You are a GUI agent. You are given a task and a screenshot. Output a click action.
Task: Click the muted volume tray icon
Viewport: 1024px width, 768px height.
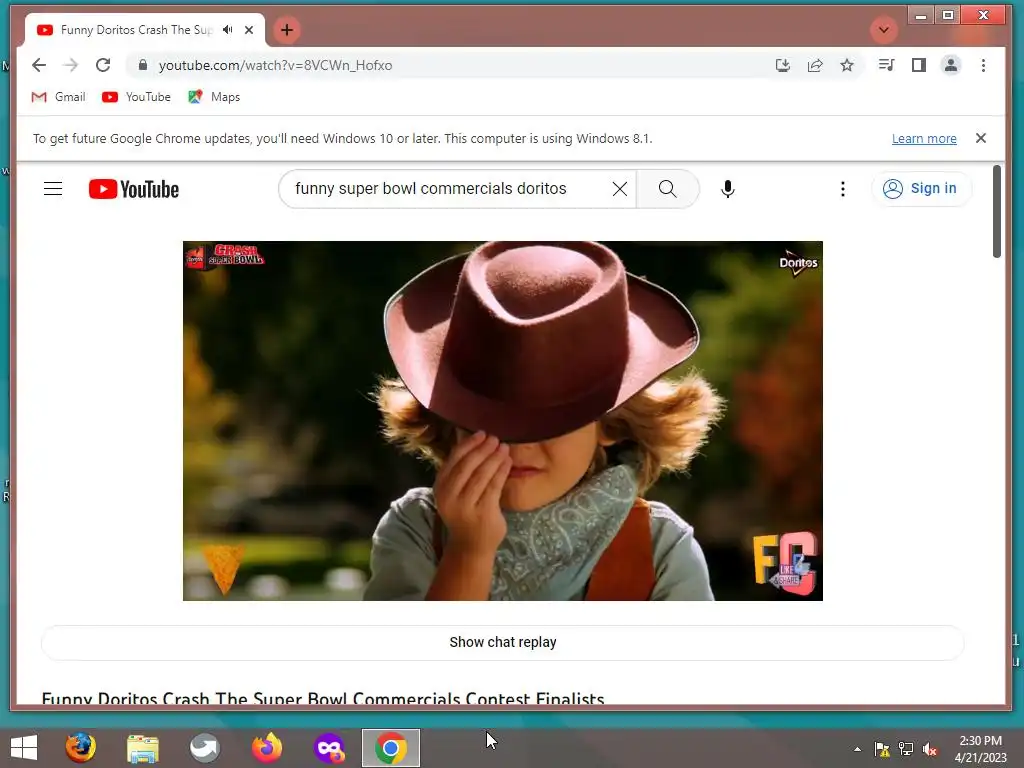929,749
